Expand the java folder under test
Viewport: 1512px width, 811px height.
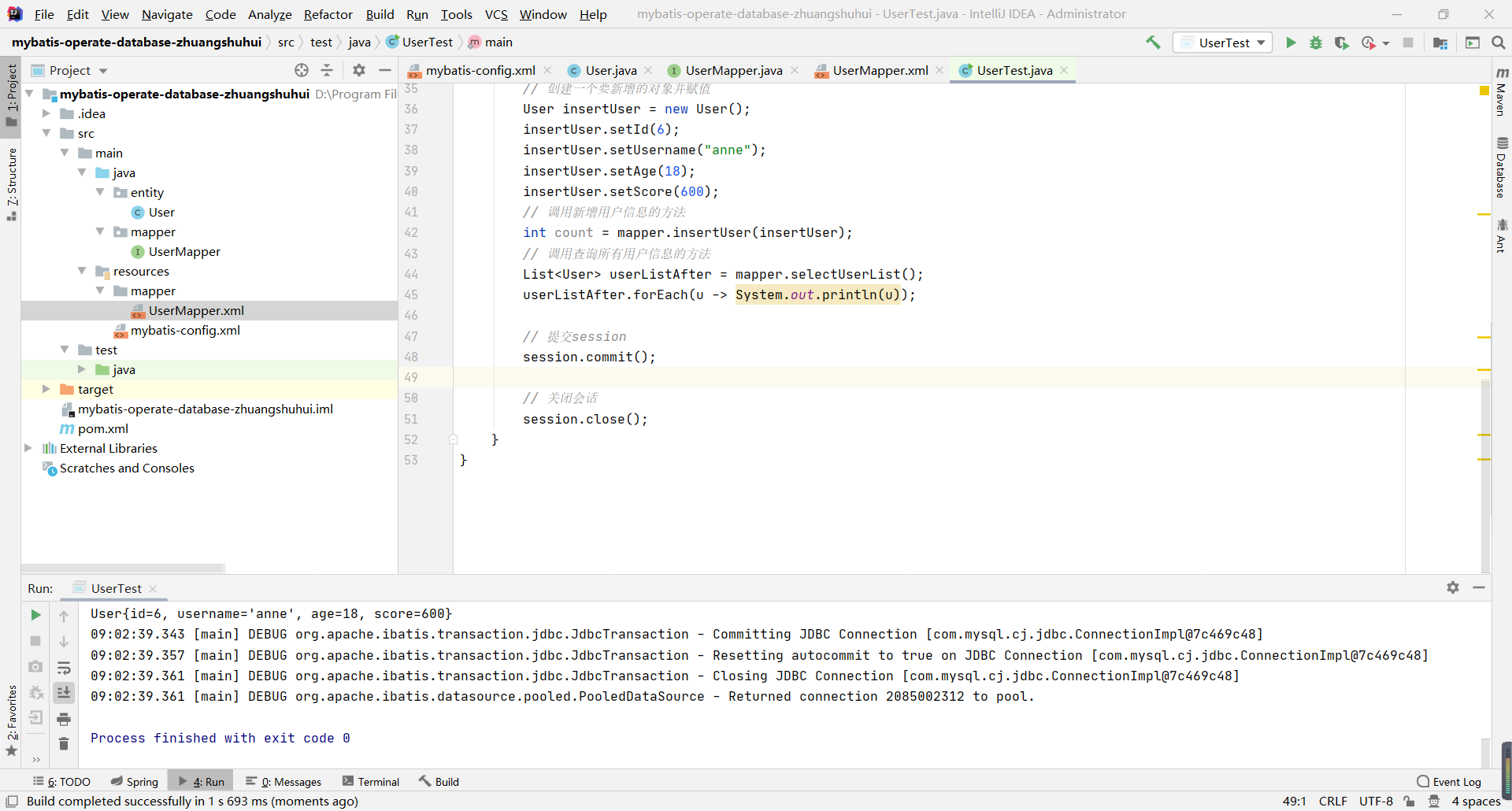82,369
